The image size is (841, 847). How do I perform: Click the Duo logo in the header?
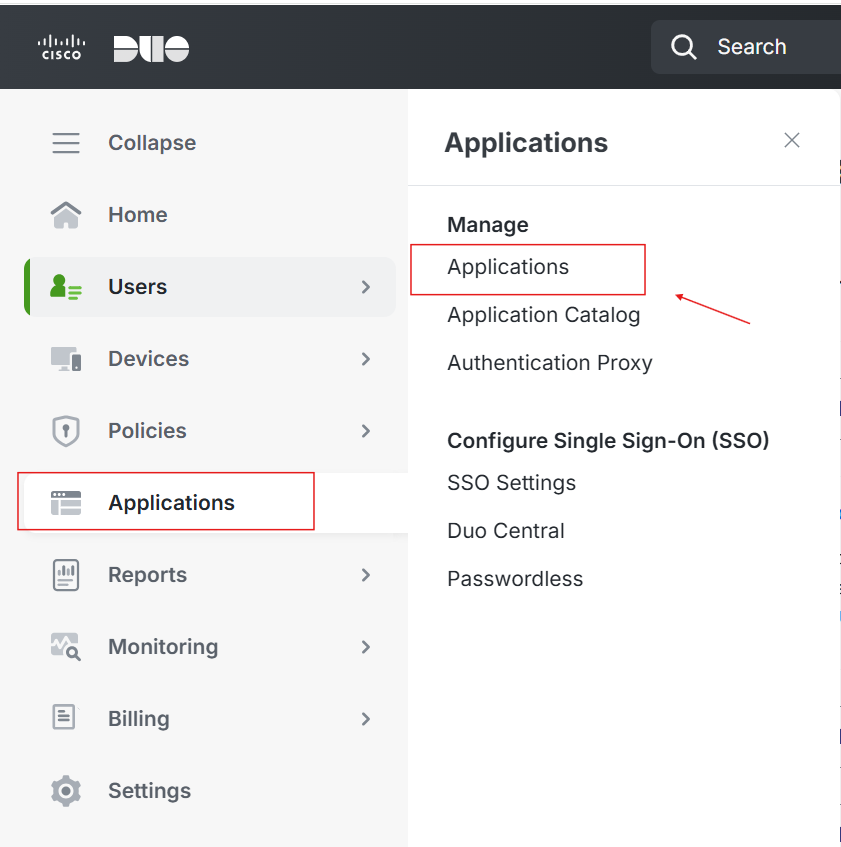[151, 49]
